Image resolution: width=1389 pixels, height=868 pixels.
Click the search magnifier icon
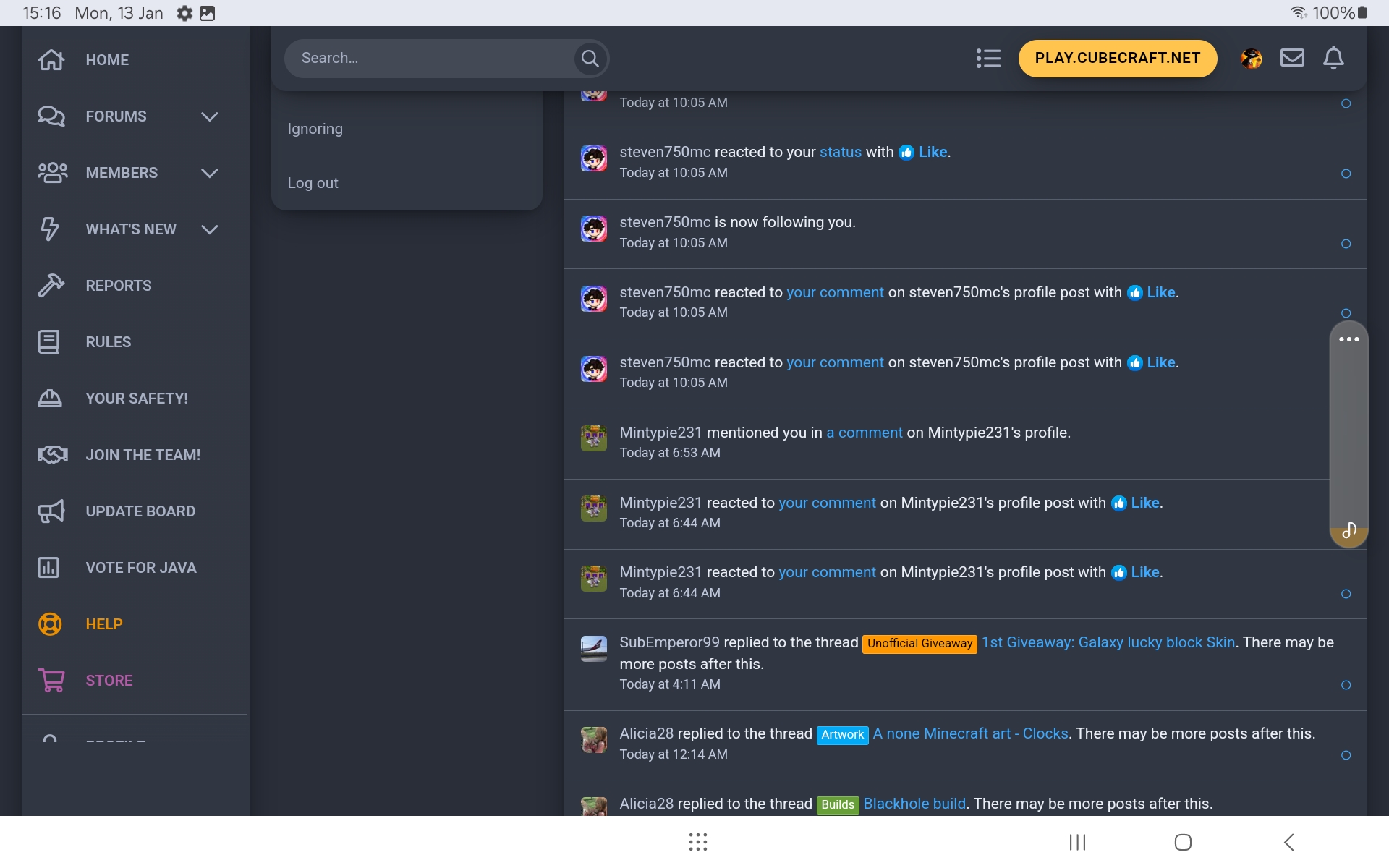pos(590,59)
